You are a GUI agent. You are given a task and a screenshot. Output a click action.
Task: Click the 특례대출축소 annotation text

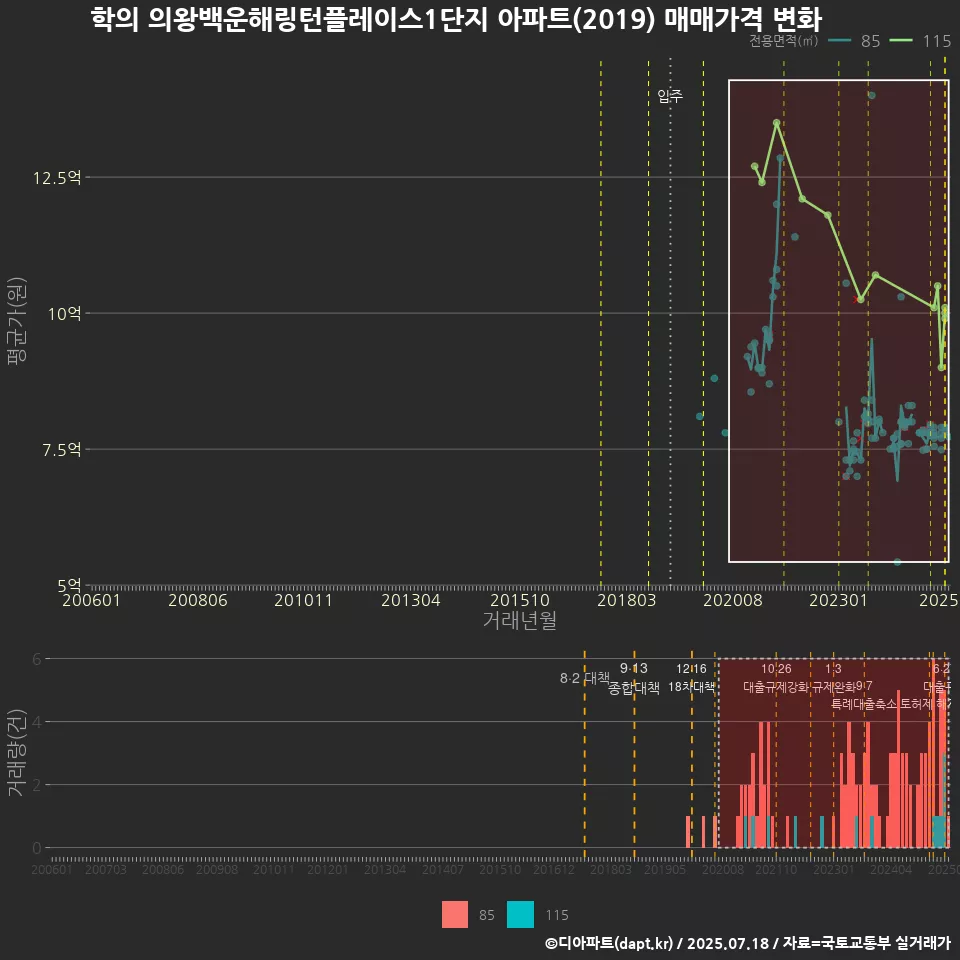[x=864, y=704]
